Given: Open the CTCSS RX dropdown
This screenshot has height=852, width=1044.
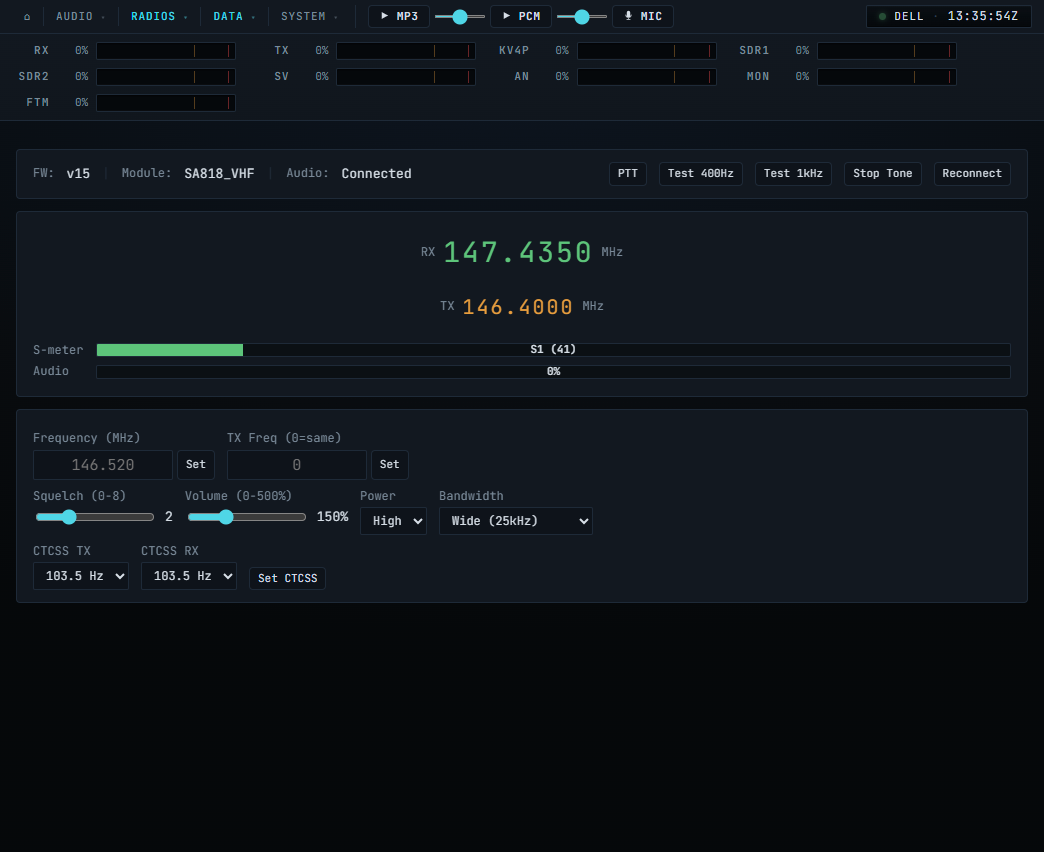Looking at the screenshot, I should coord(188,576).
